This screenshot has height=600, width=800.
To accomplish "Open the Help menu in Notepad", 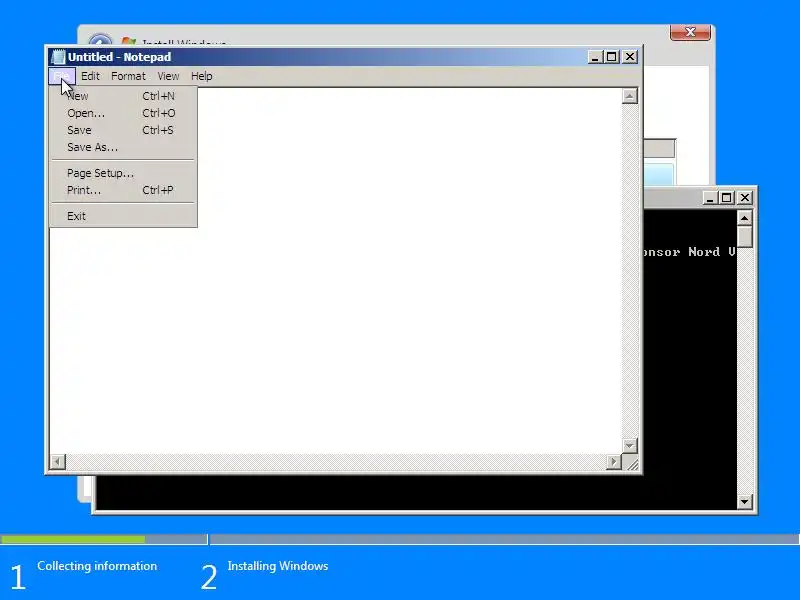I will (x=202, y=76).
